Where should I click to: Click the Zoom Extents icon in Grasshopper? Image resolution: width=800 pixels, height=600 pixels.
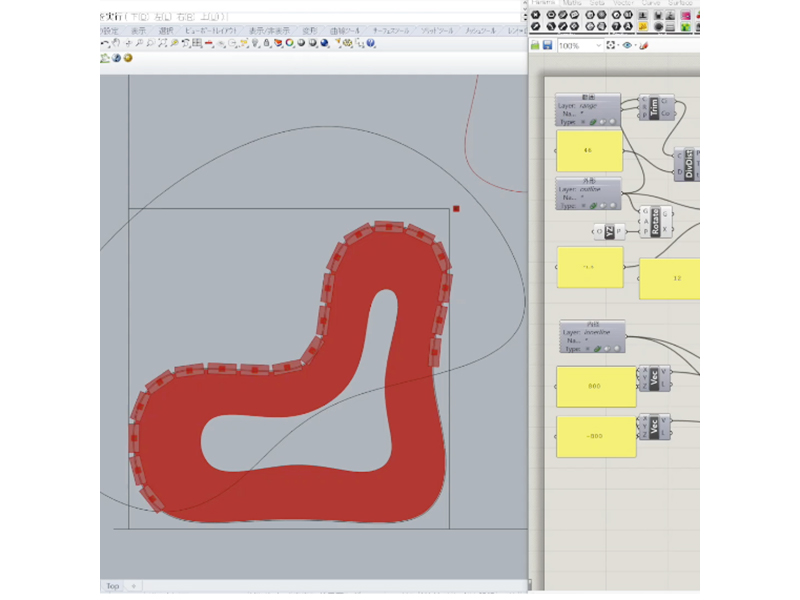tap(613, 46)
